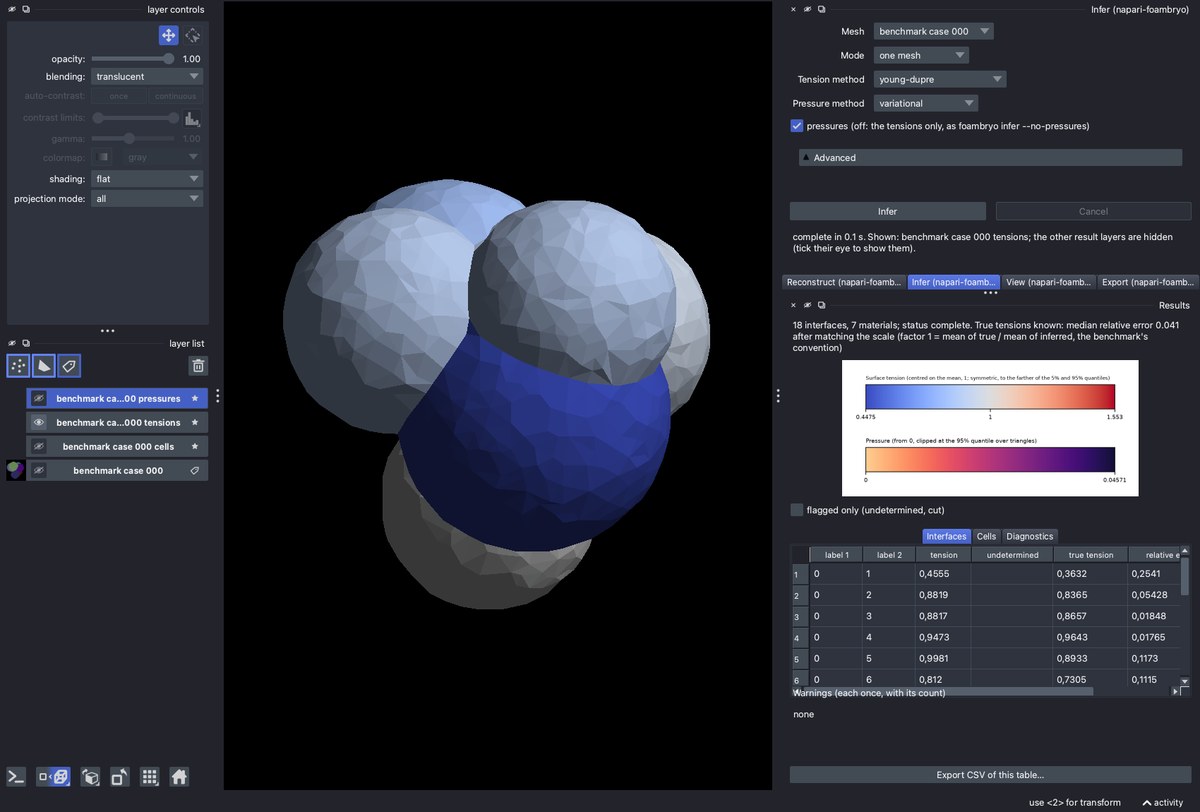Show the benchmark case 000 cells layer

[39, 446]
